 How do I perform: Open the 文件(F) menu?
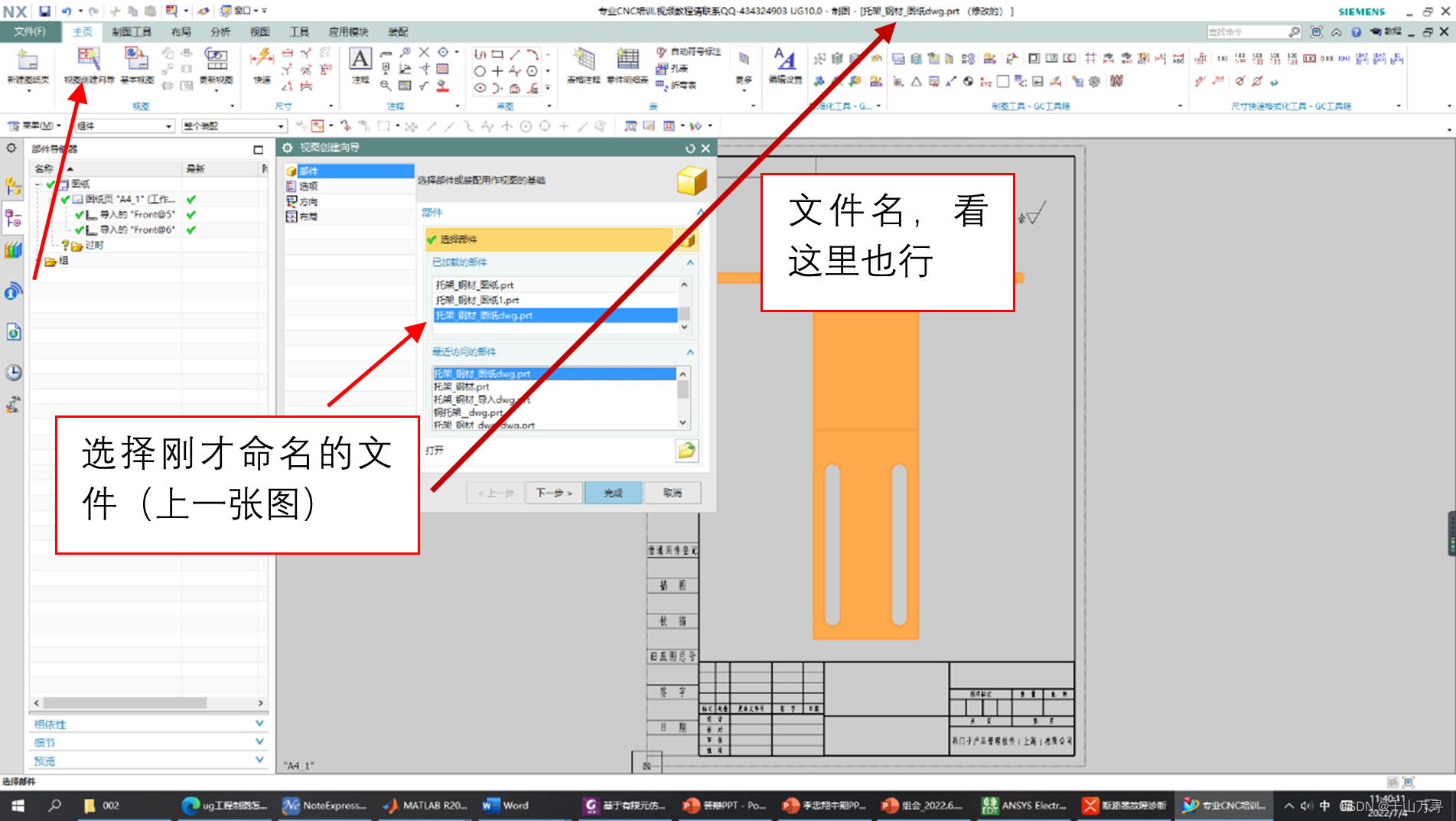(x=29, y=31)
